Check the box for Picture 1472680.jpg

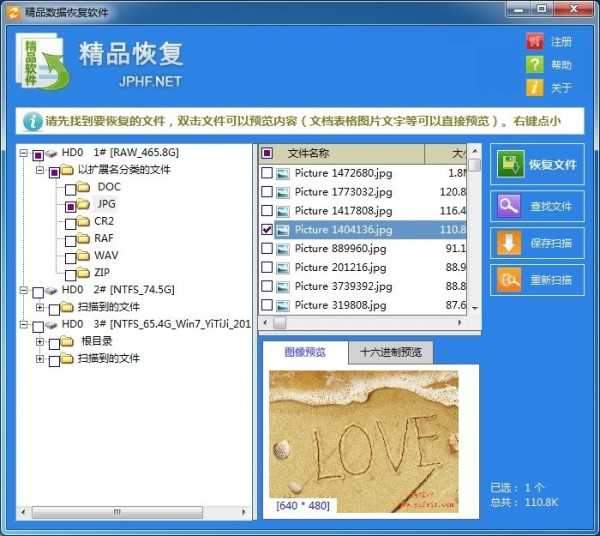(x=267, y=173)
